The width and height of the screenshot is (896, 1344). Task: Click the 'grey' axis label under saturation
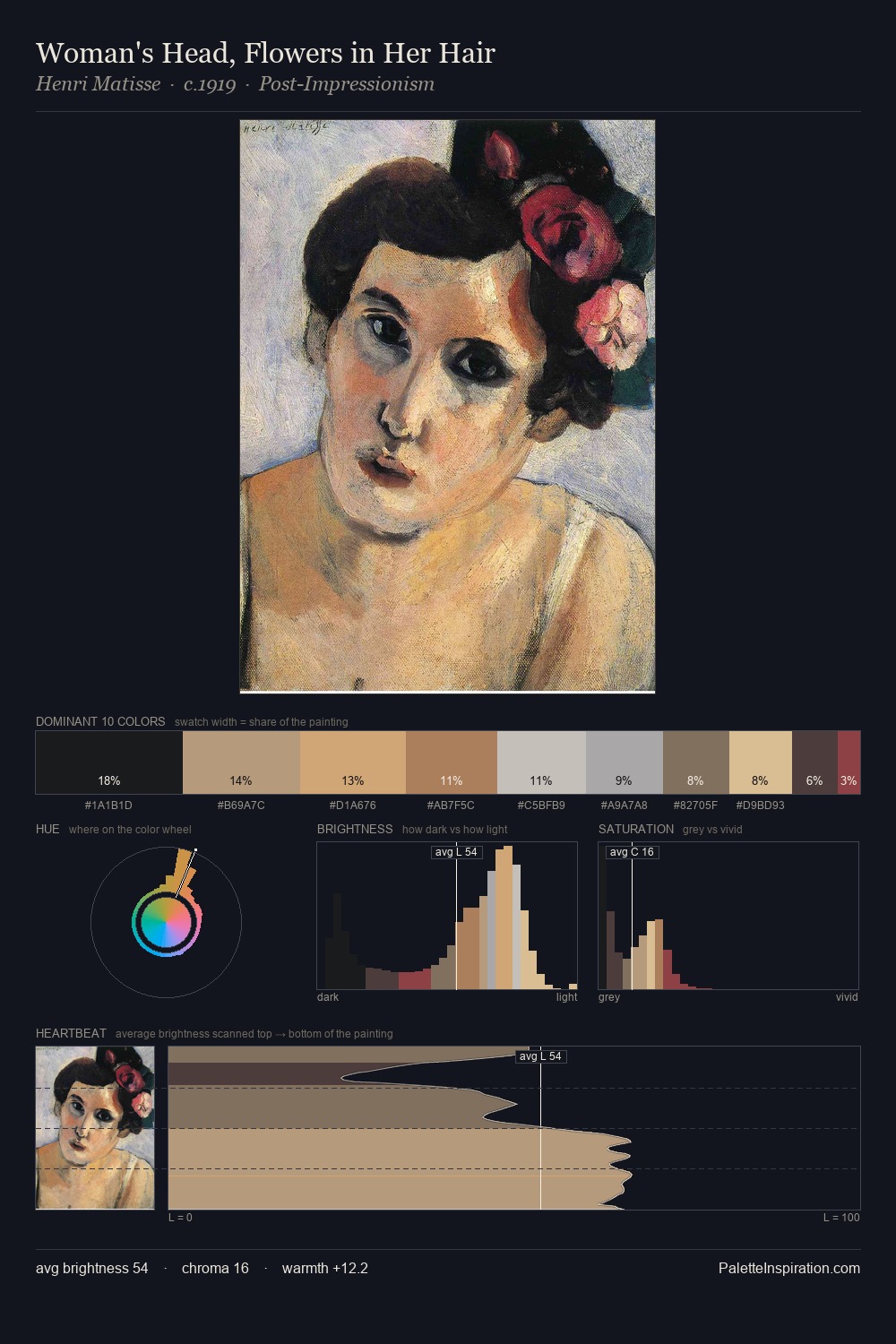609,997
